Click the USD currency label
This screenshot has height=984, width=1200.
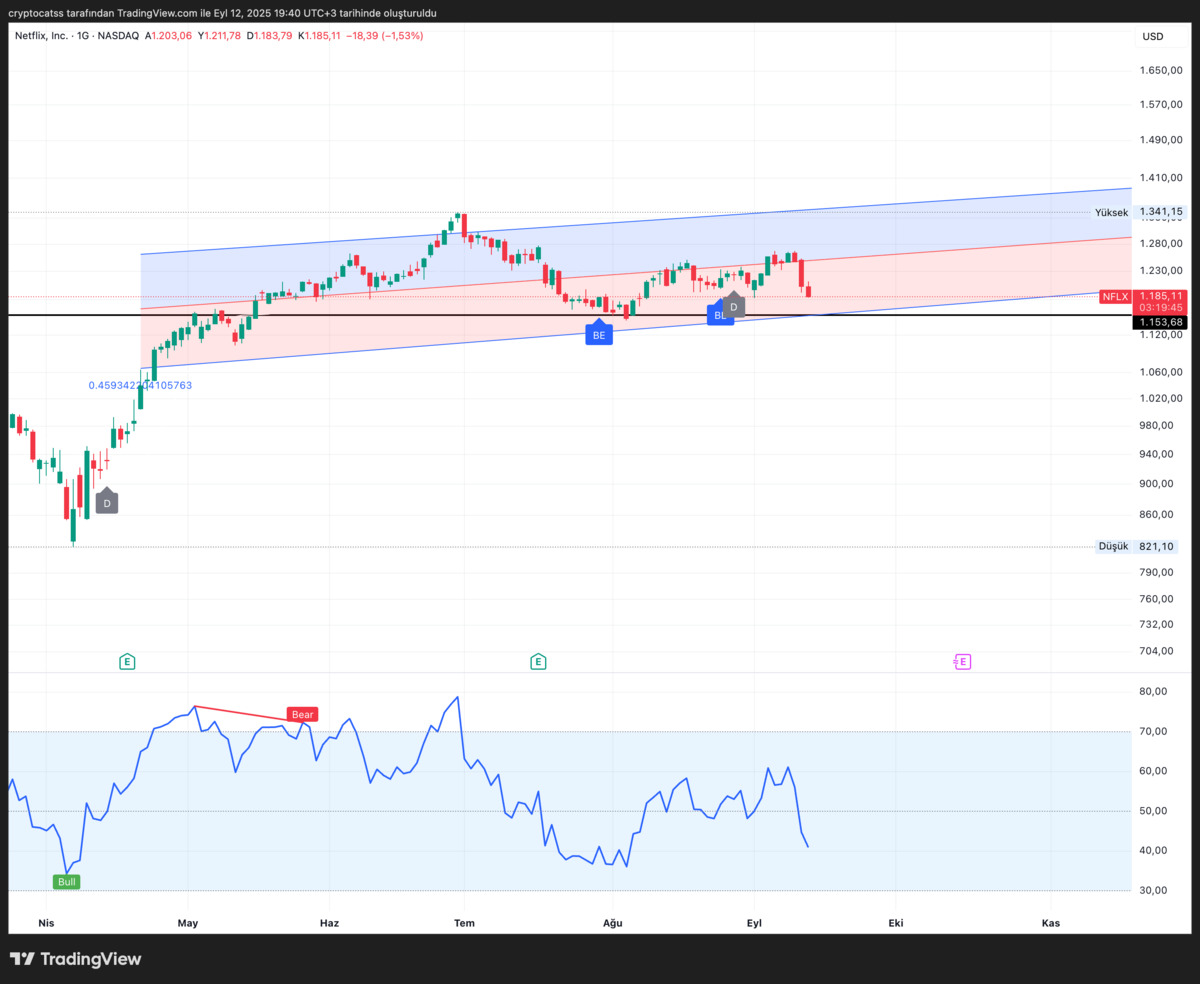[1153, 36]
